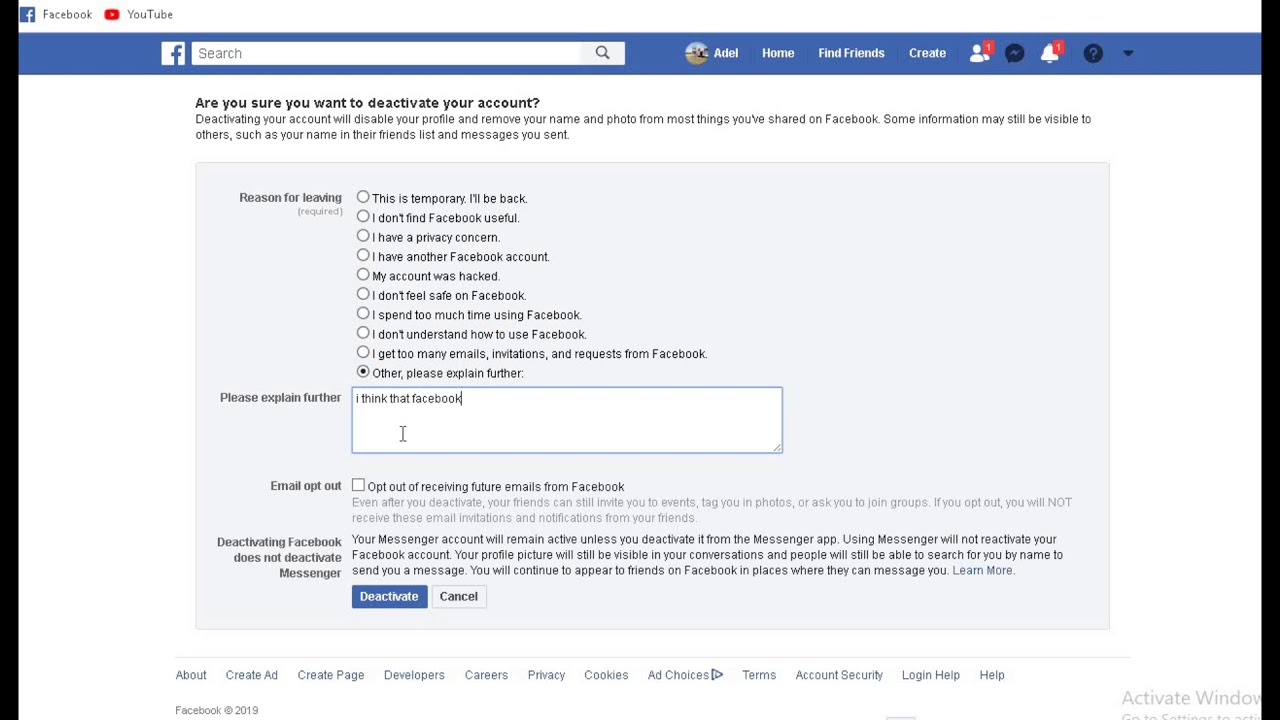Click the Cancel button
Viewport: 1280px width, 720px height.
(x=459, y=596)
